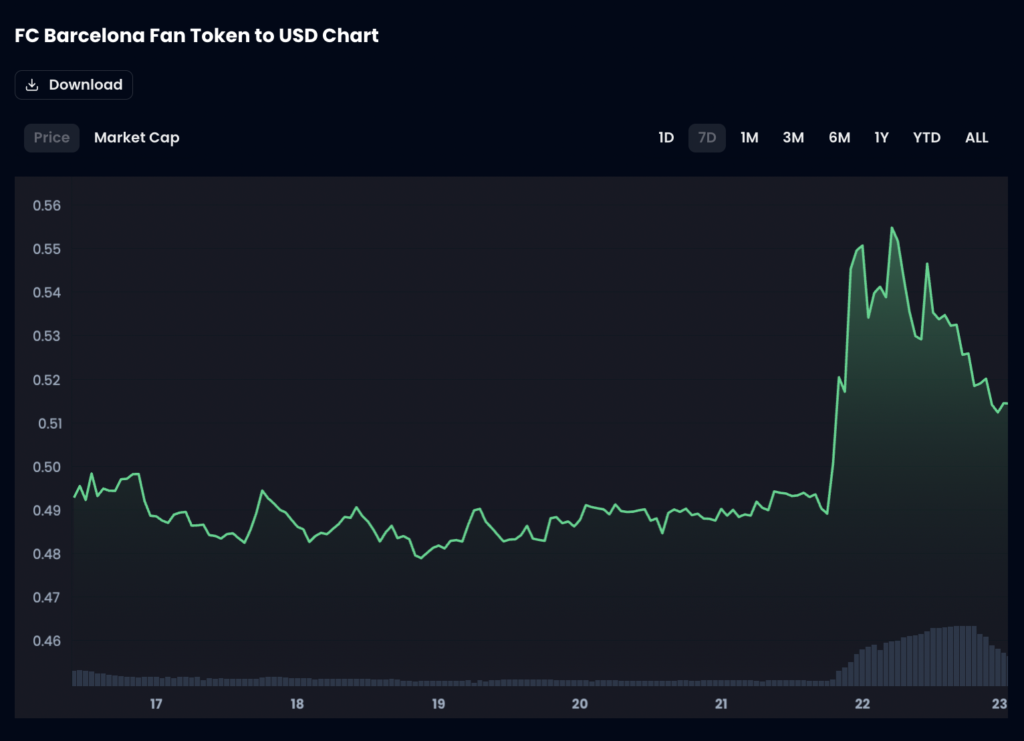Click date 22 on the x-axis
This screenshot has width=1024, height=741.
pyautogui.click(x=862, y=704)
